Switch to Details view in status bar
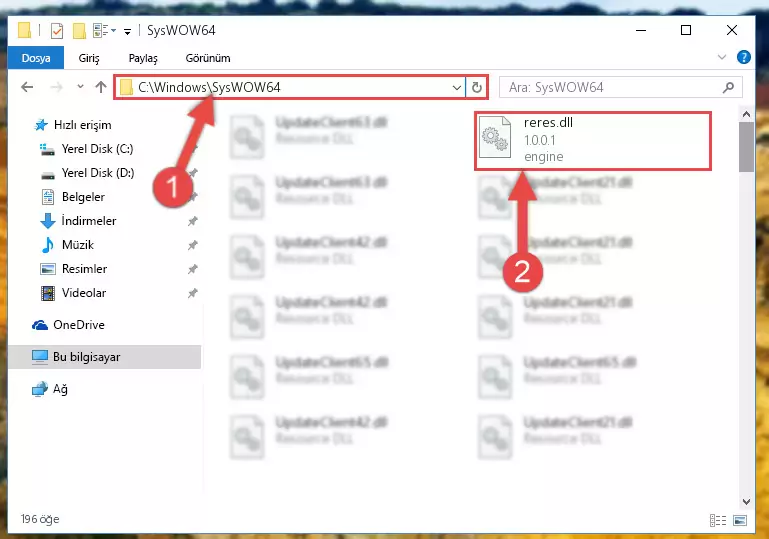 tap(718, 520)
